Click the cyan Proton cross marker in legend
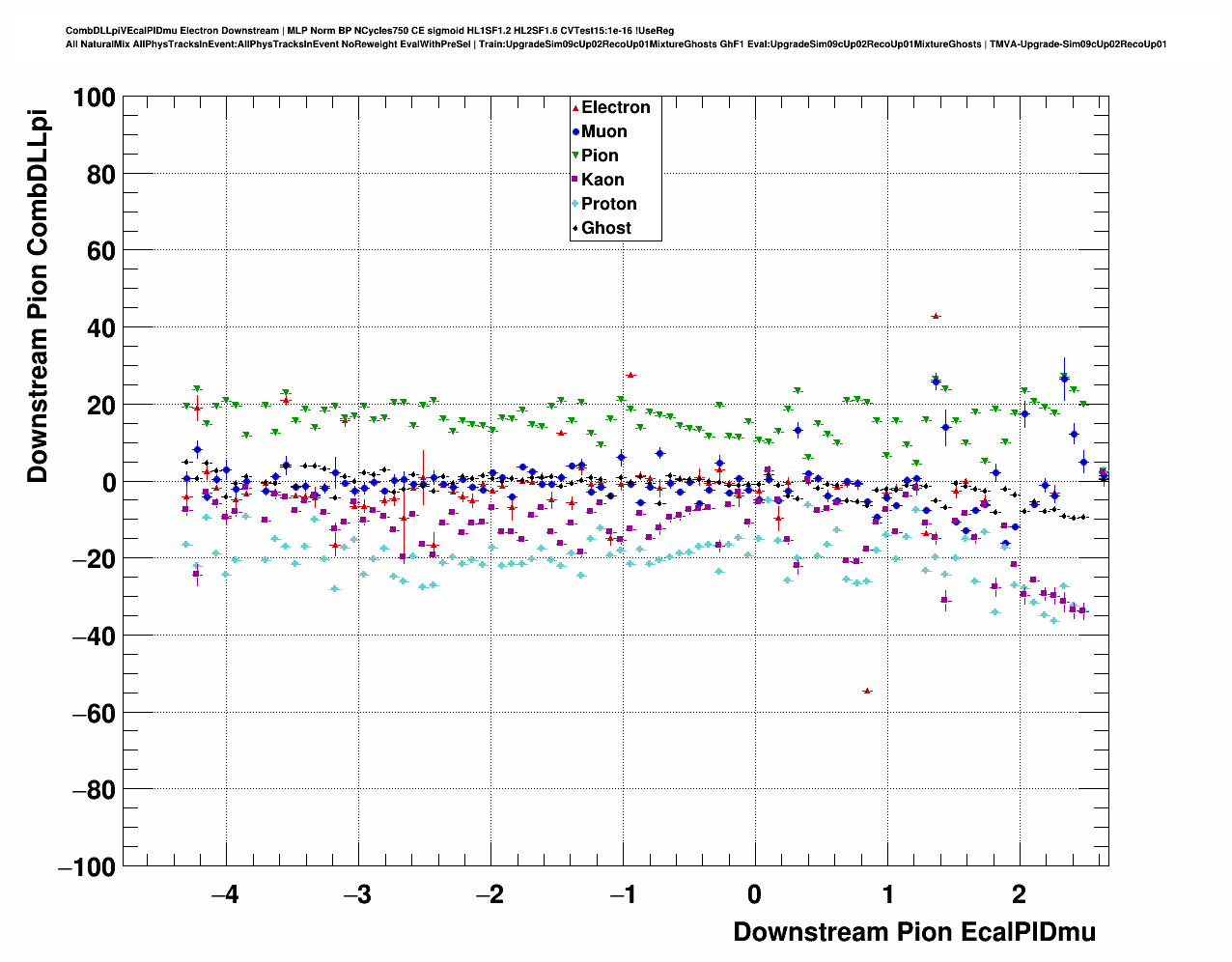Viewport: 1232px width, 962px height. [575, 204]
